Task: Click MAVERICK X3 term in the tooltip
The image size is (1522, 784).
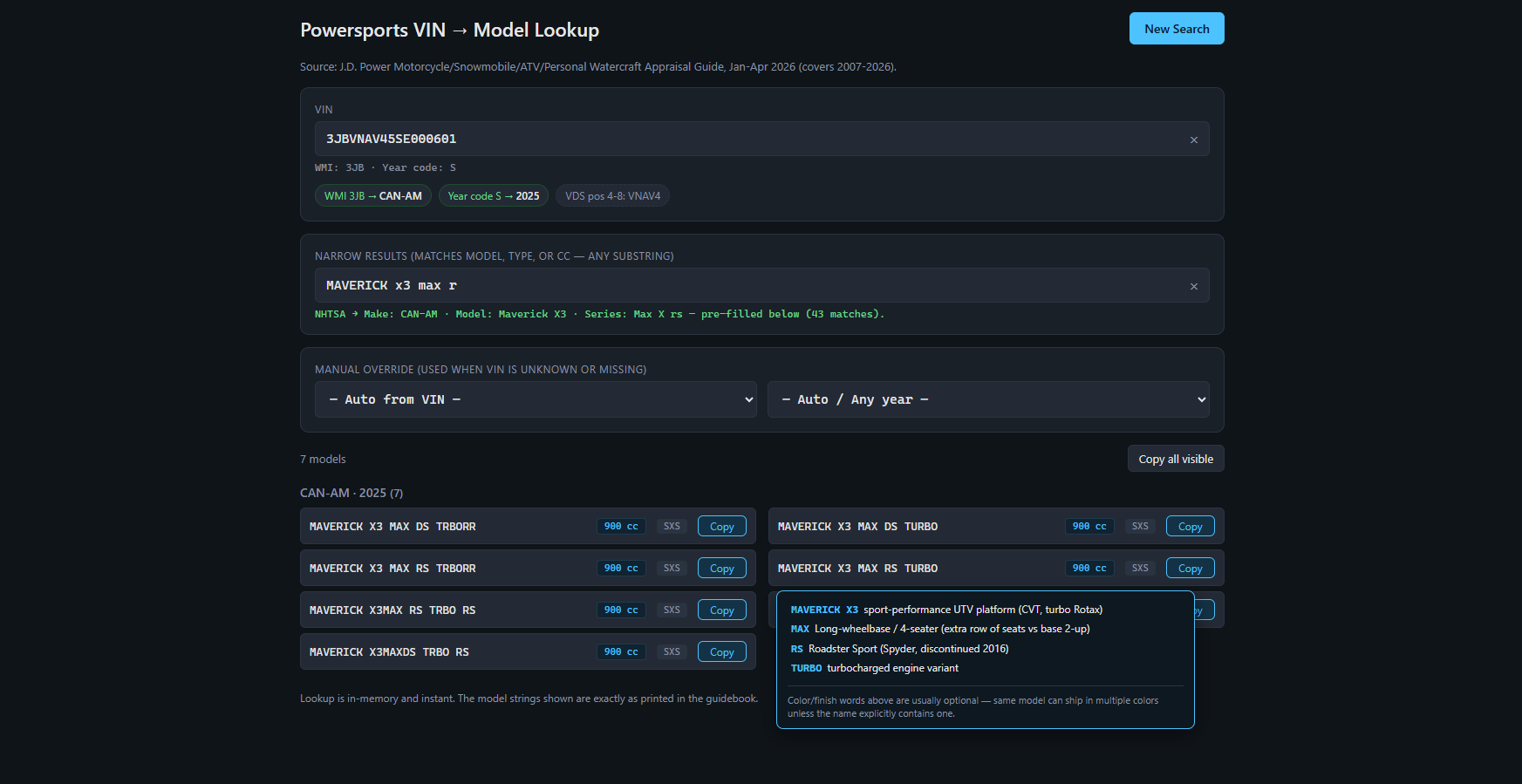Action: tap(824, 610)
